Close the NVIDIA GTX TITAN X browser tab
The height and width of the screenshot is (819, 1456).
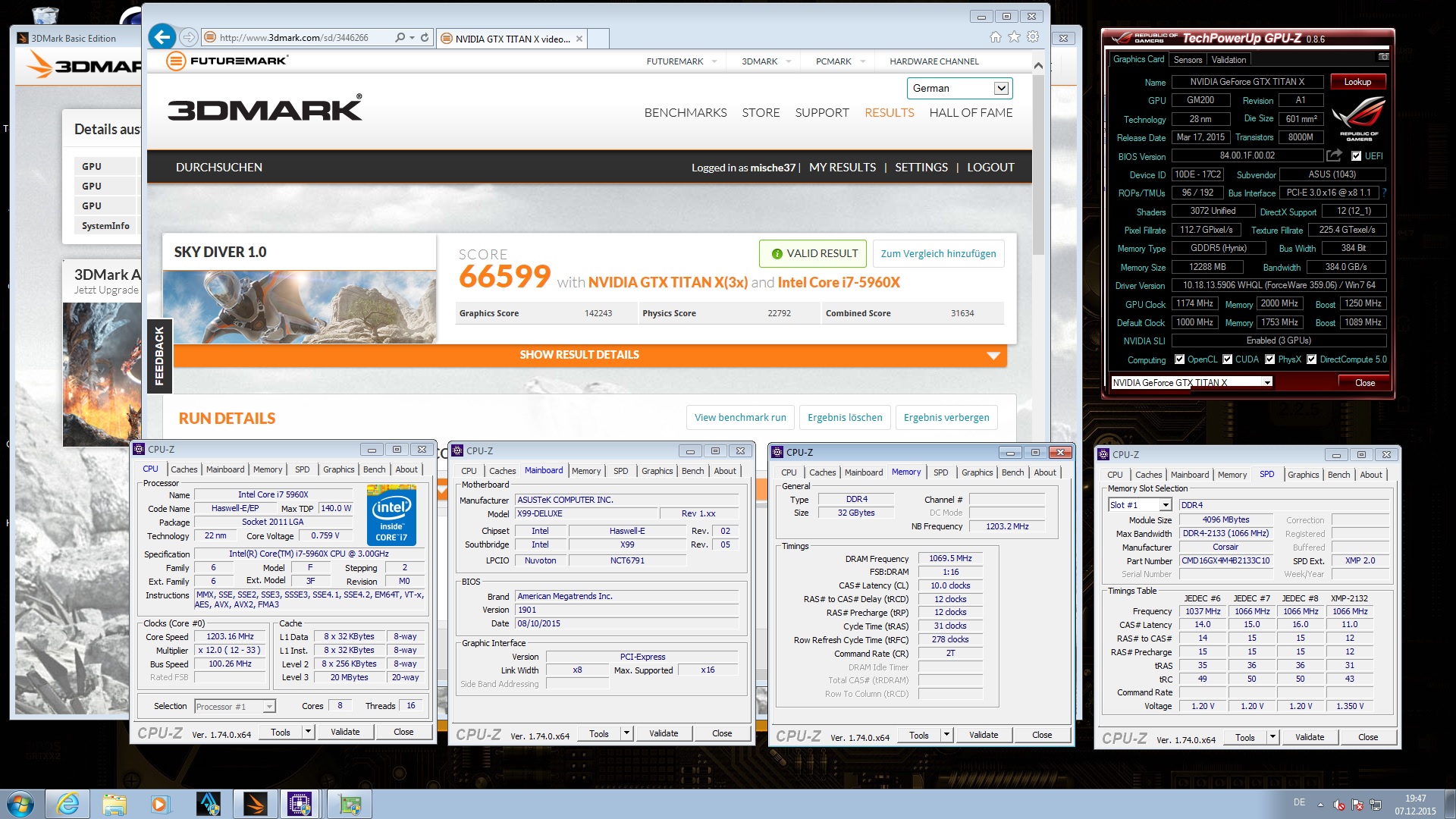(579, 39)
